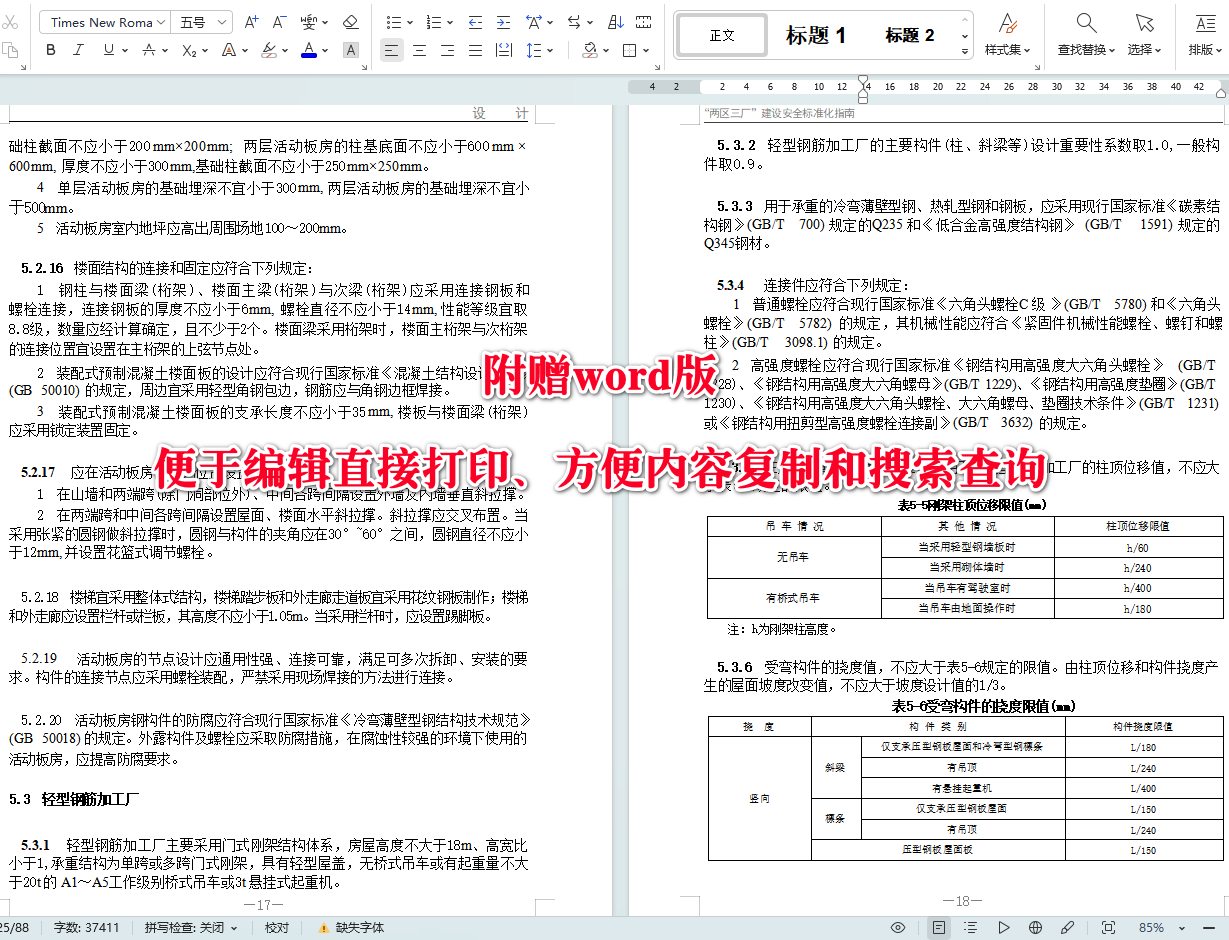Decrease font size with A- icon
The width and height of the screenshot is (1229, 940).
(x=279, y=21)
